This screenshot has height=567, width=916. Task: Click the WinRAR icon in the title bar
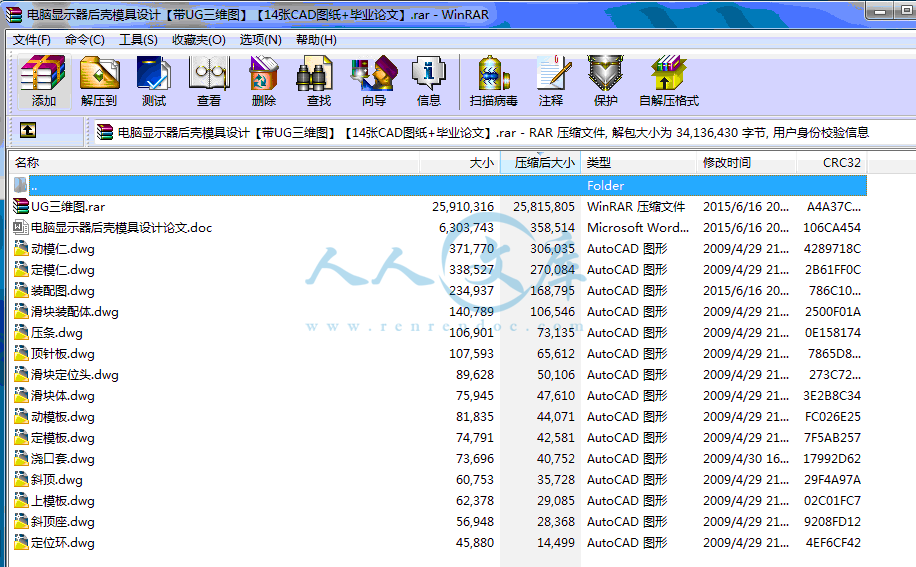(14, 14)
